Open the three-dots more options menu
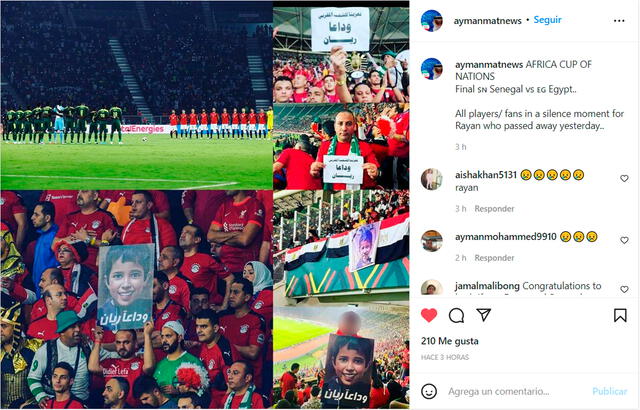The width and height of the screenshot is (640, 410). (619, 21)
